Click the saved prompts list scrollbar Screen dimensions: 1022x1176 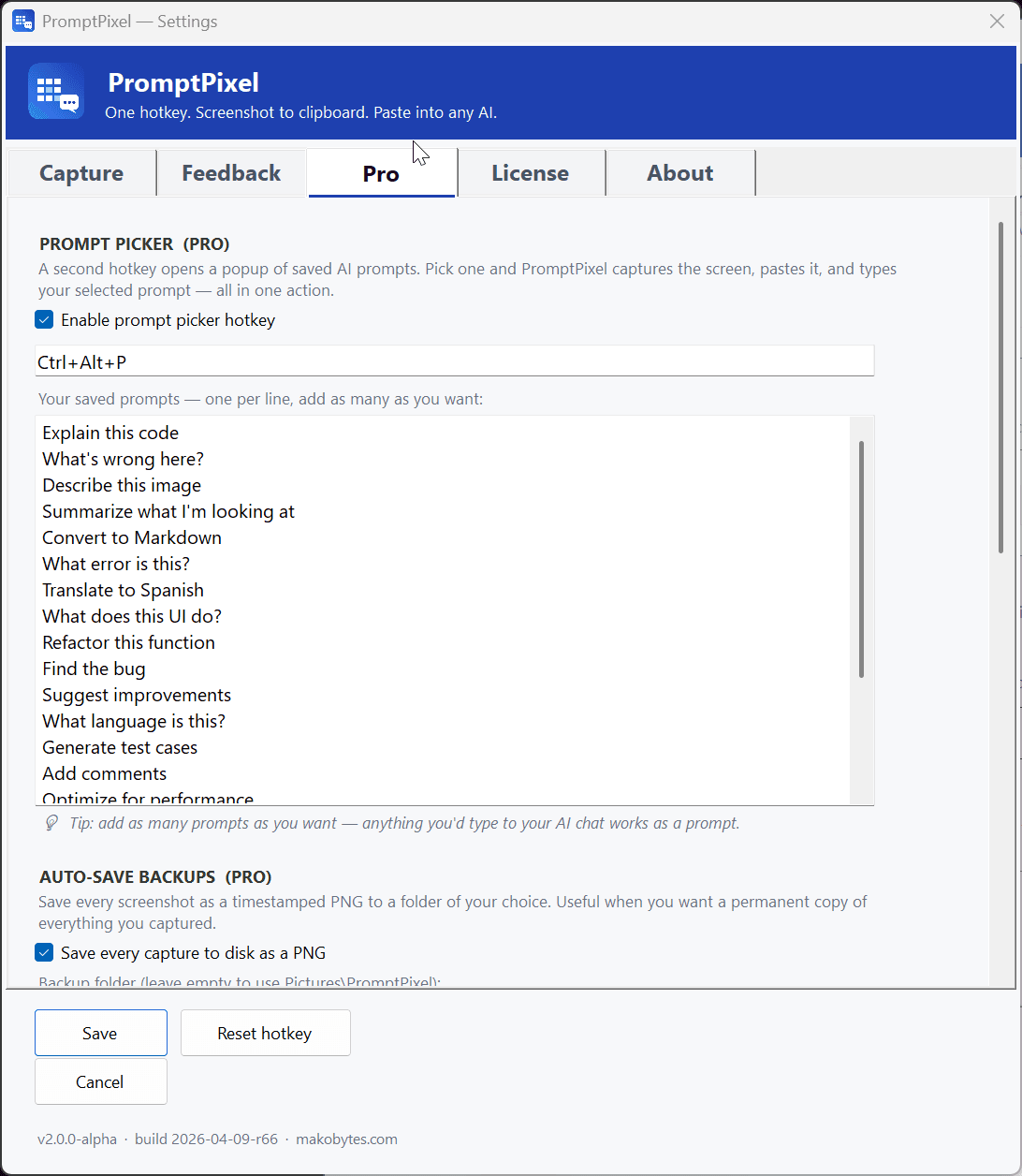coord(861,559)
